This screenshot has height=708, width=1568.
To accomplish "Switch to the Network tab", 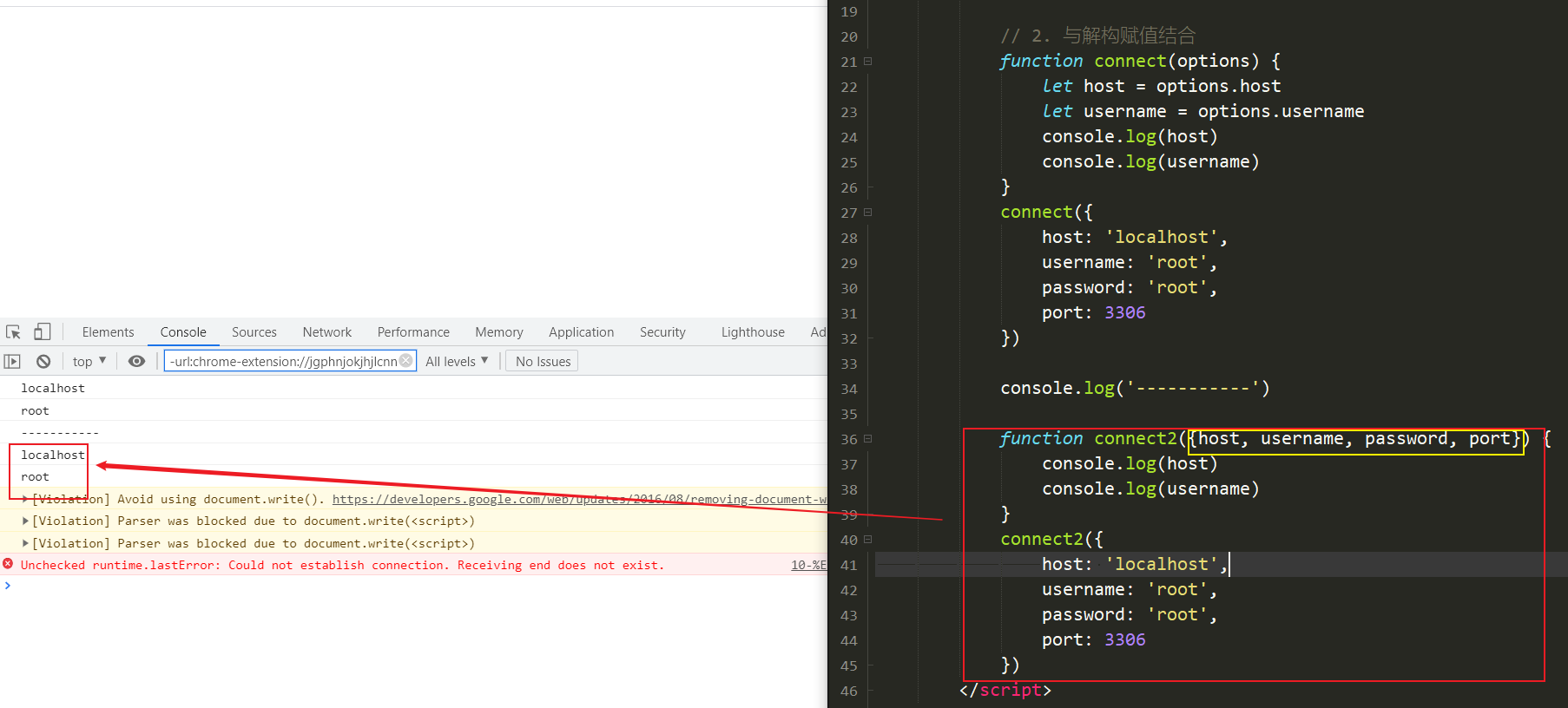I will (x=327, y=332).
